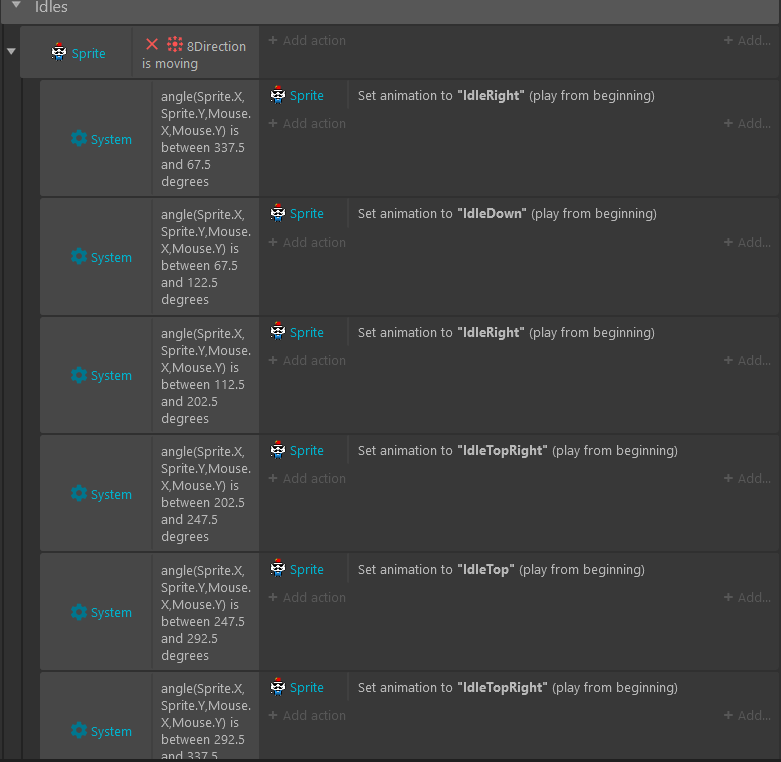
Task: Click System label of 67.5 to 122.5 event
Action: click(x=111, y=257)
